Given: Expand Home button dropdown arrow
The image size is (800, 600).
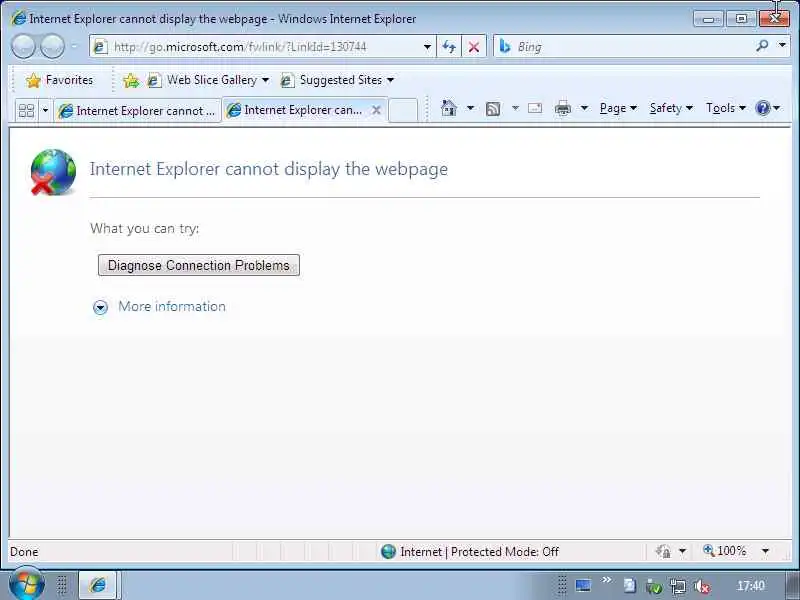Looking at the screenshot, I should (470, 108).
